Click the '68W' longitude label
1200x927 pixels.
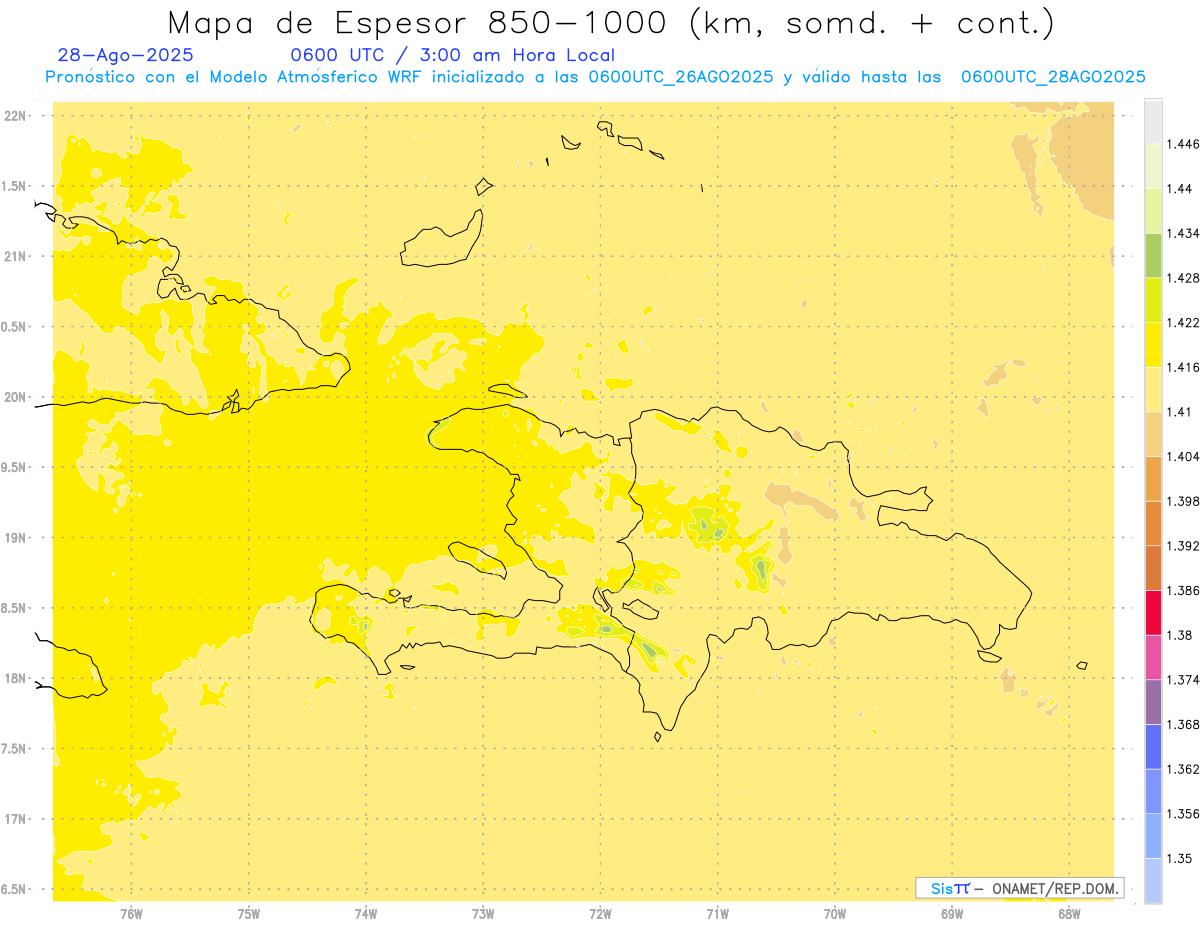pyautogui.click(x=1069, y=913)
